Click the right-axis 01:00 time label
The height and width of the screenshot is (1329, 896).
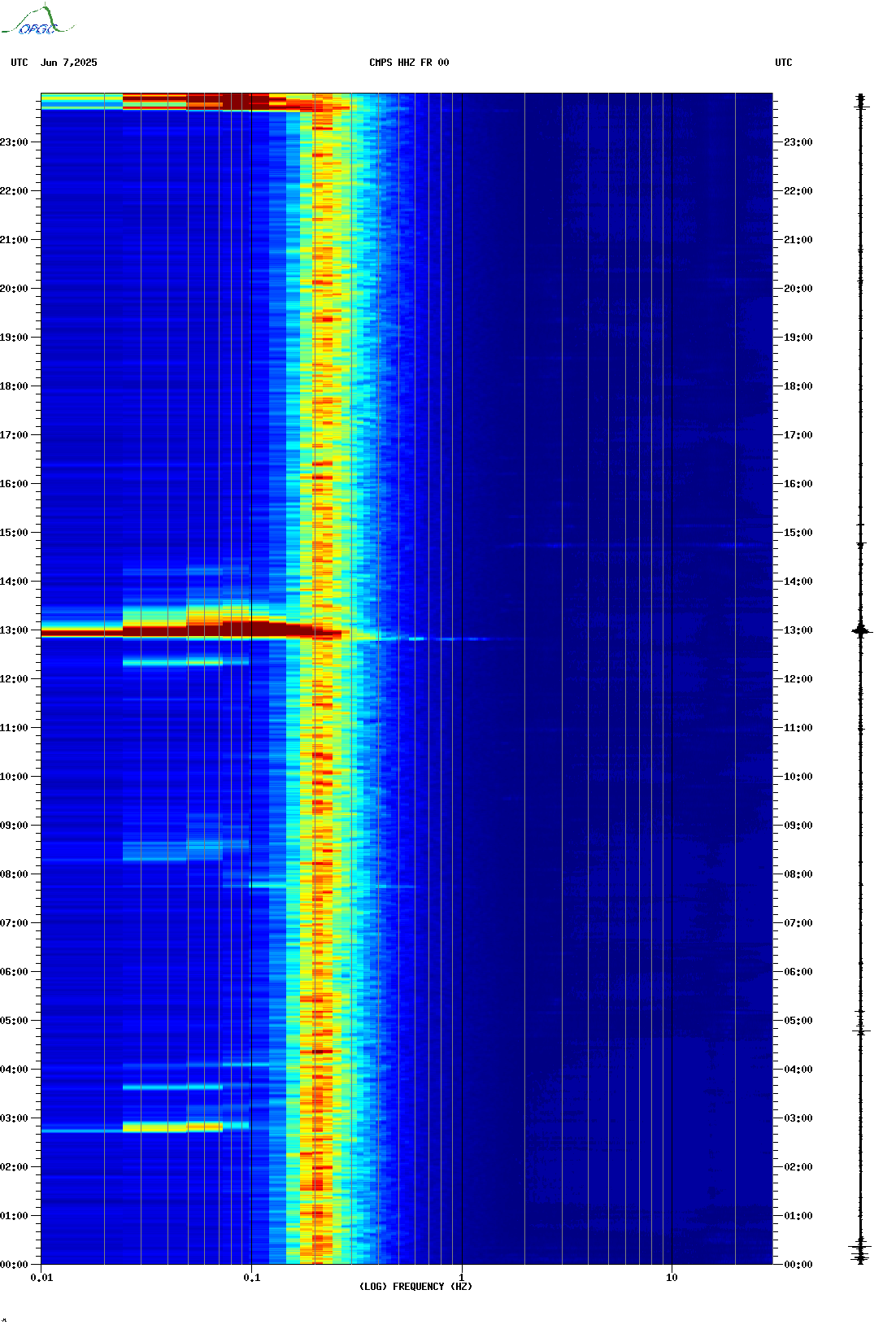click(x=798, y=1216)
